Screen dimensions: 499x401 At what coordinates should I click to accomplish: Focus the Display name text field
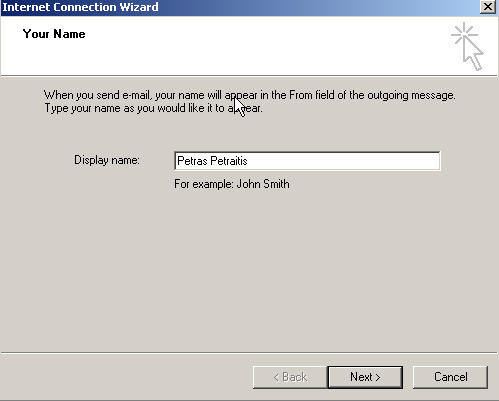[x=307, y=161]
